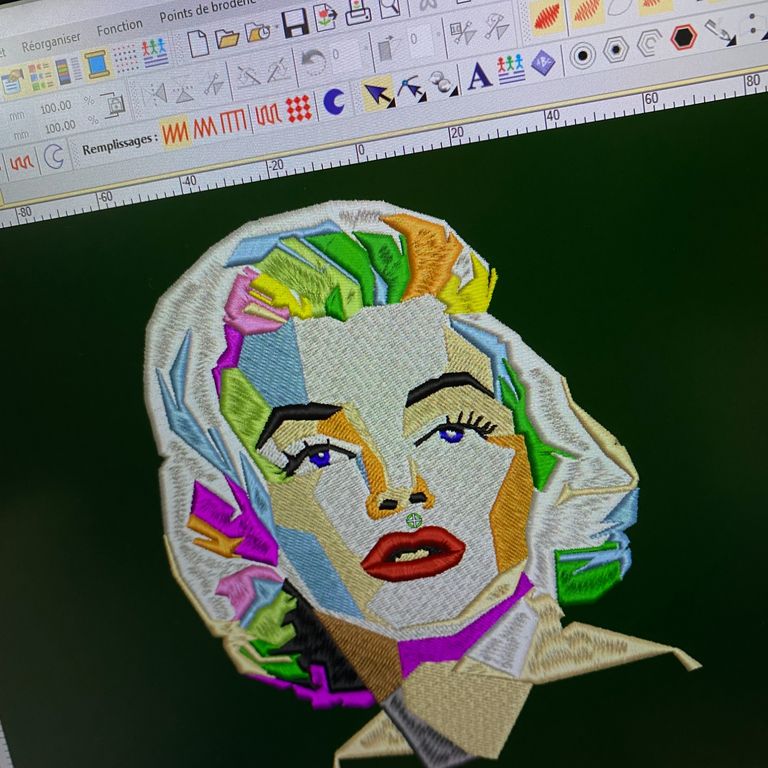The width and height of the screenshot is (768, 768).
Task: Click the grayed rotate triangle icon
Action: pyautogui.click(x=214, y=85)
